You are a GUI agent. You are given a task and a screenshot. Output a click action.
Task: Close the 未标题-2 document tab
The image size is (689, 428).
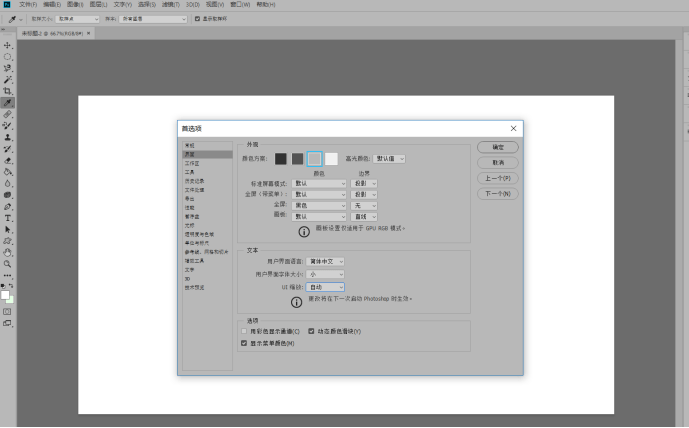pyautogui.click(x=88, y=33)
